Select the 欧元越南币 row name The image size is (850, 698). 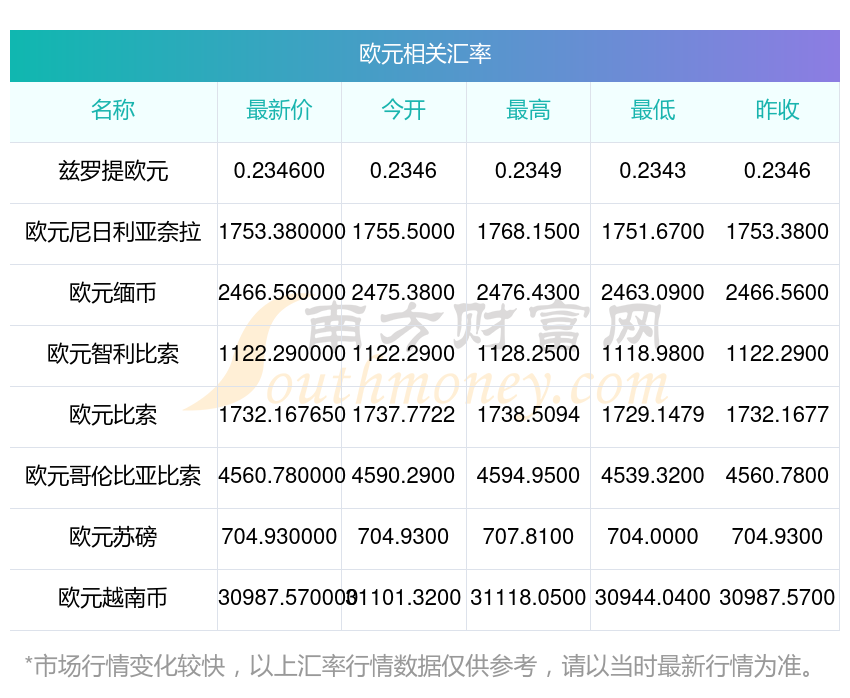tap(113, 598)
